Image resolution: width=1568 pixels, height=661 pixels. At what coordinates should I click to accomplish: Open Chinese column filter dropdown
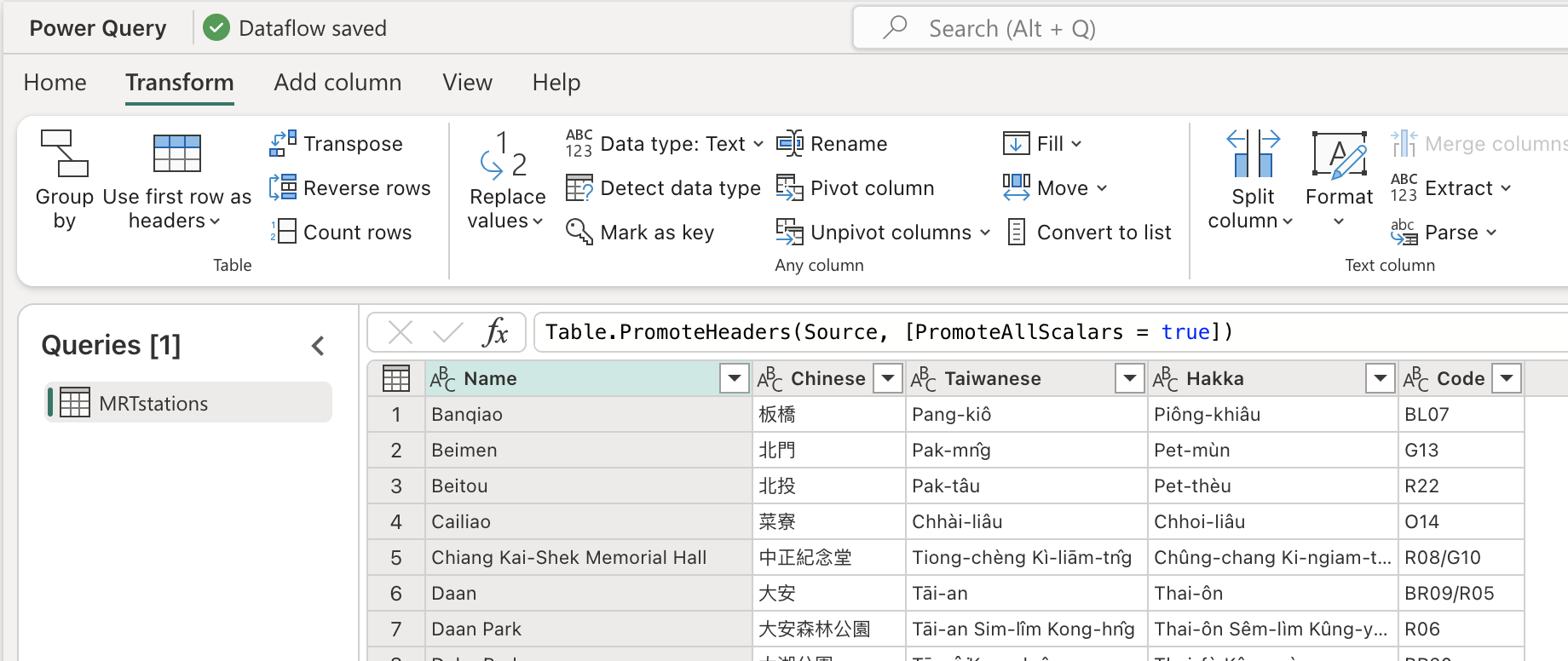click(888, 378)
